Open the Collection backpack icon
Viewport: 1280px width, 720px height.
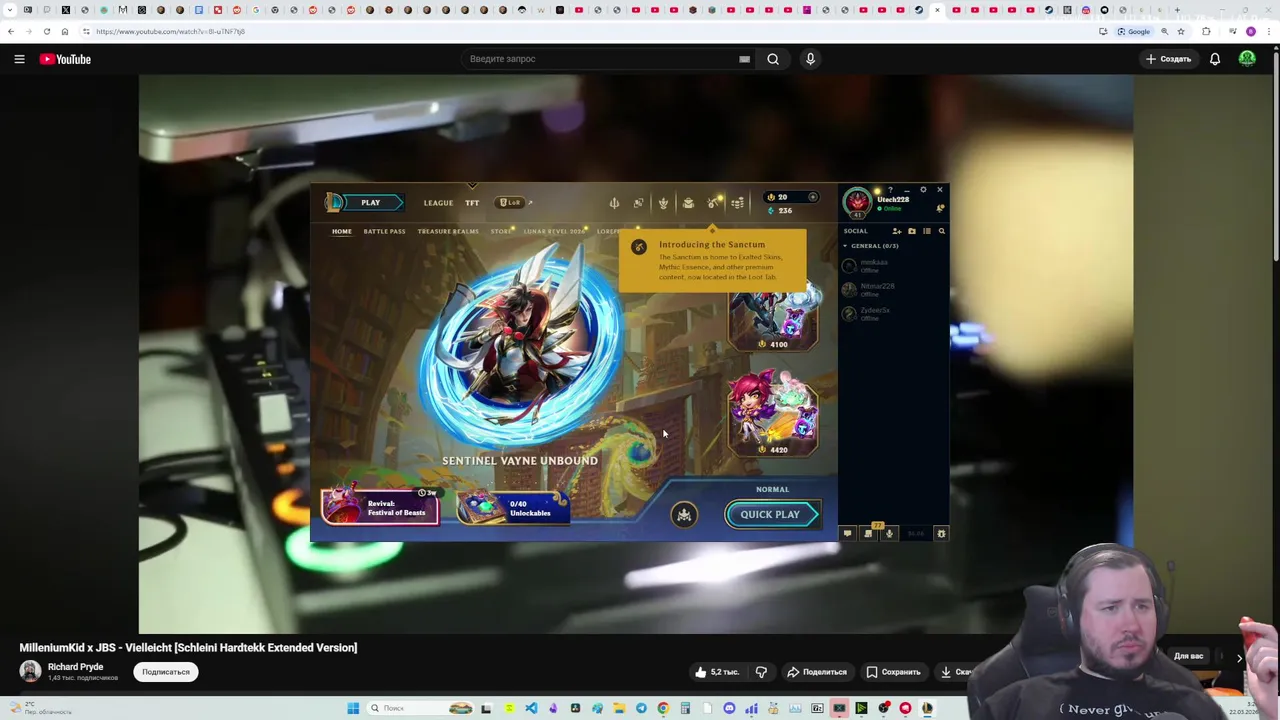pos(688,203)
